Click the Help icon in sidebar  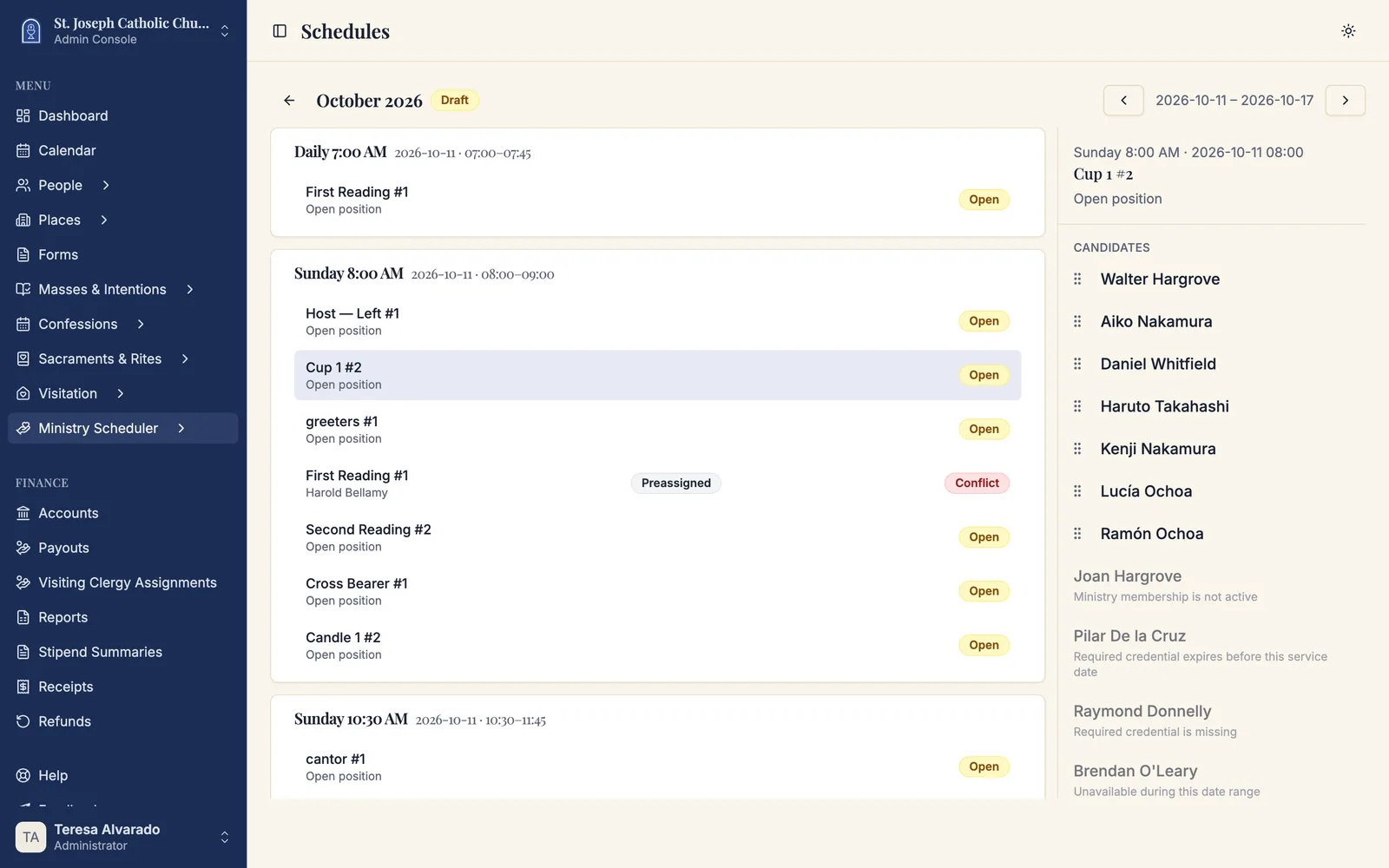[x=23, y=776]
